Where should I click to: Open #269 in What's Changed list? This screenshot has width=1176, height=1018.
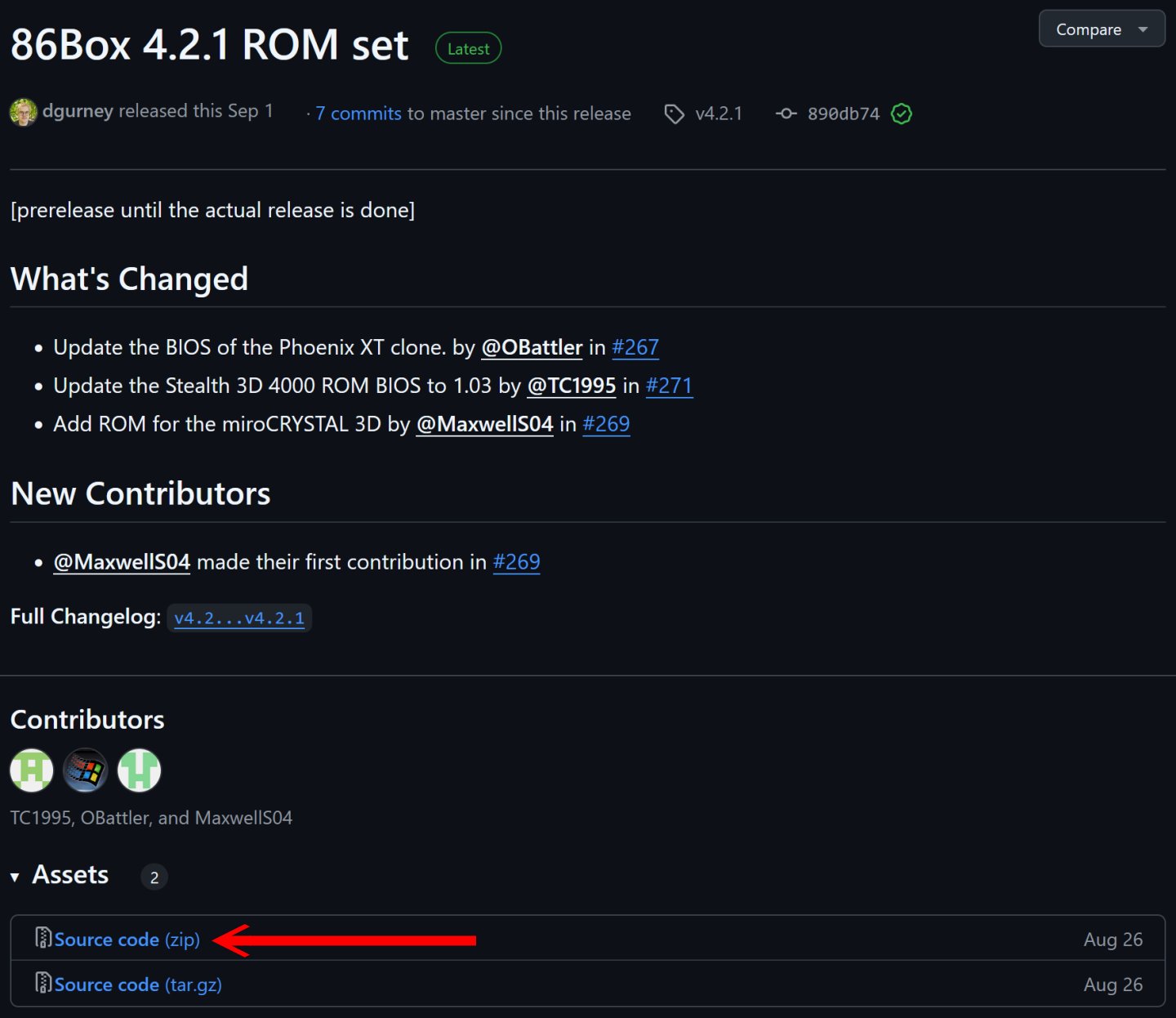pos(606,424)
